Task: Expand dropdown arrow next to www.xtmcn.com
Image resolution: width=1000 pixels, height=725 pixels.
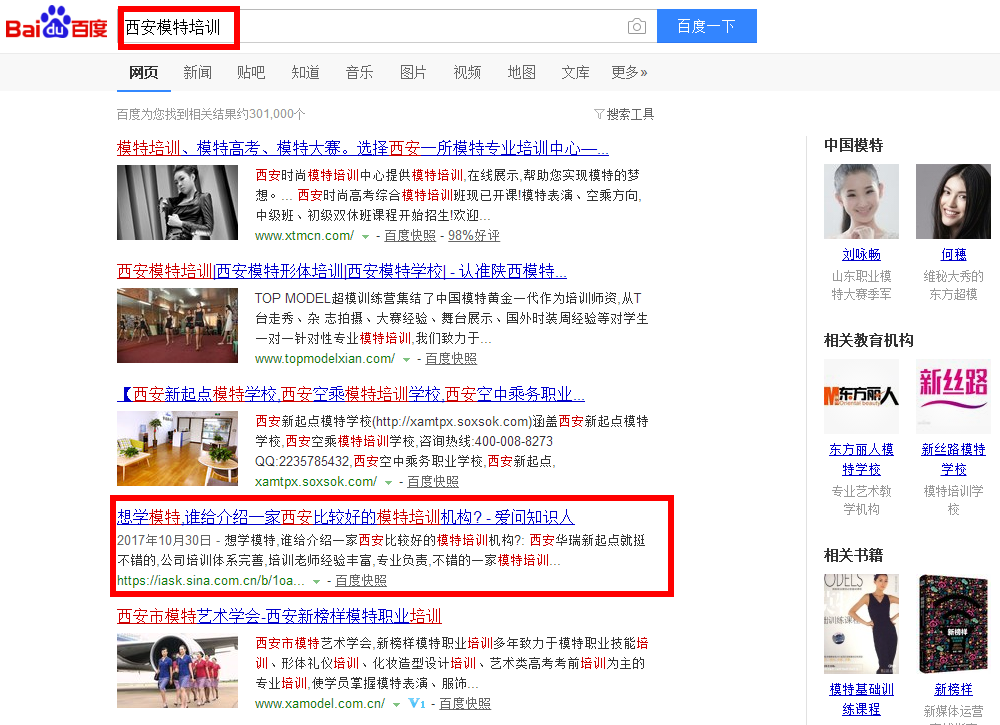Action: click(365, 237)
